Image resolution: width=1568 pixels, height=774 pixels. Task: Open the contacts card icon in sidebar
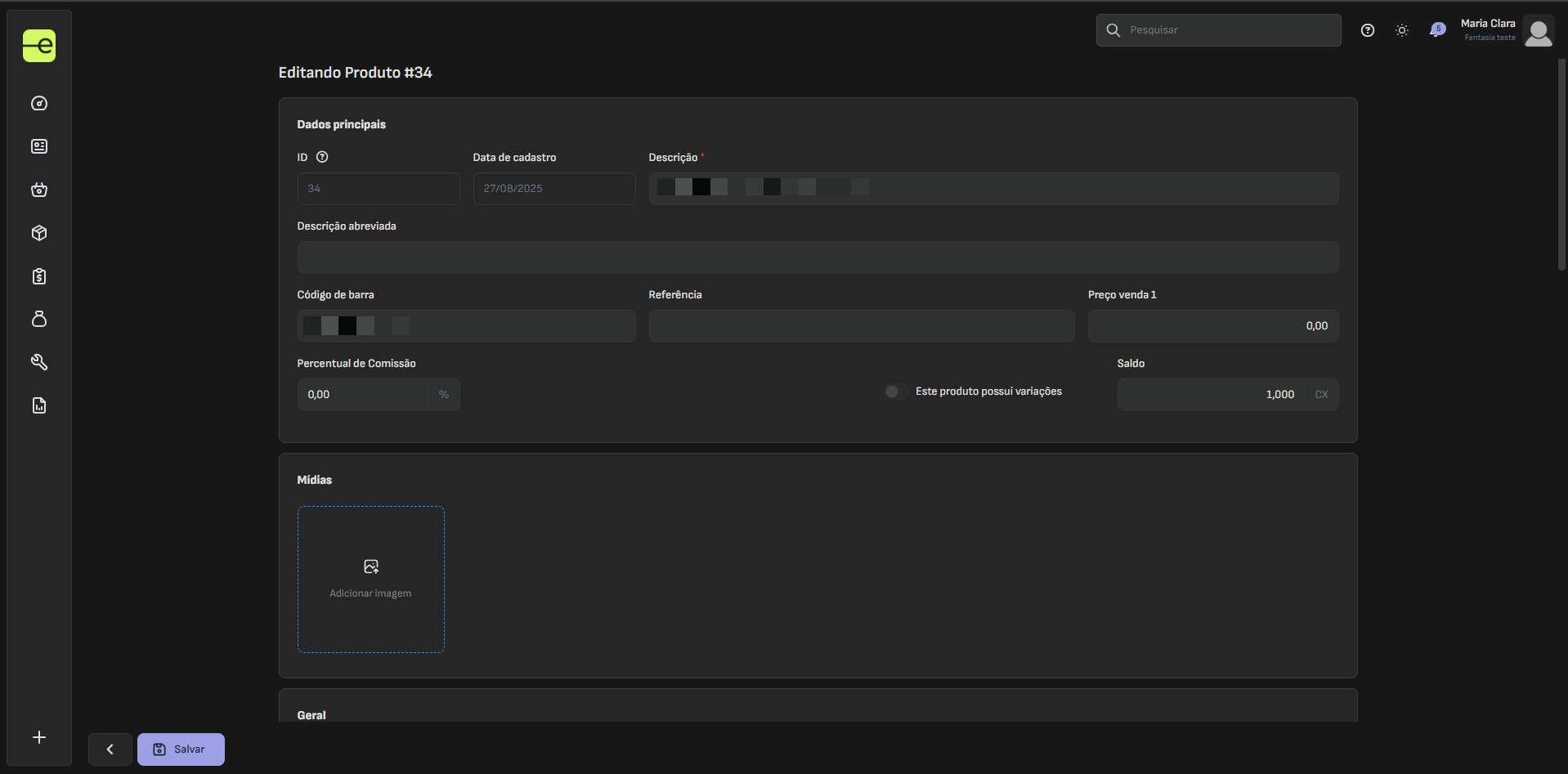39,146
